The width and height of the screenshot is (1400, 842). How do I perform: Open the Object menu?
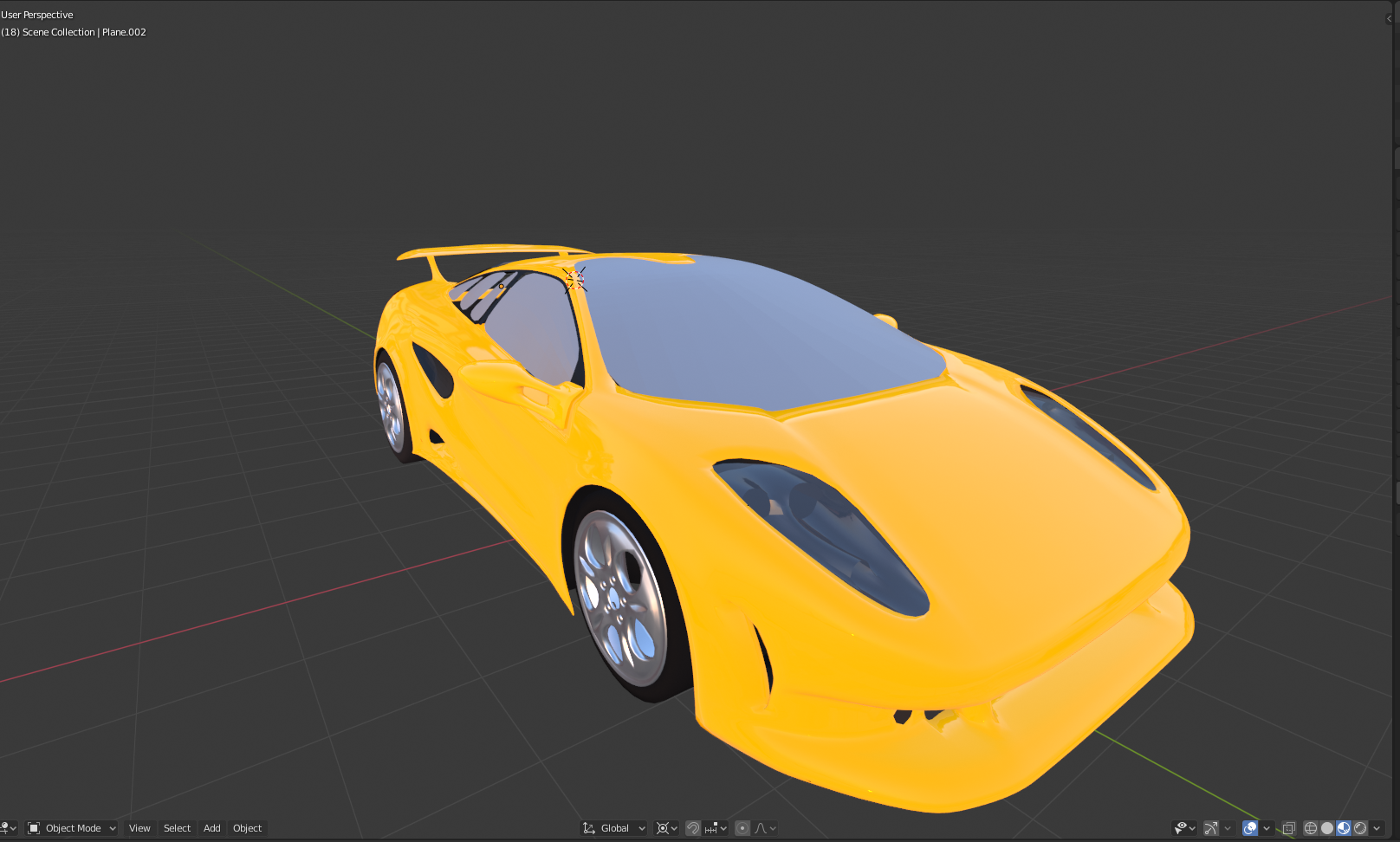pyautogui.click(x=248, y=828)
